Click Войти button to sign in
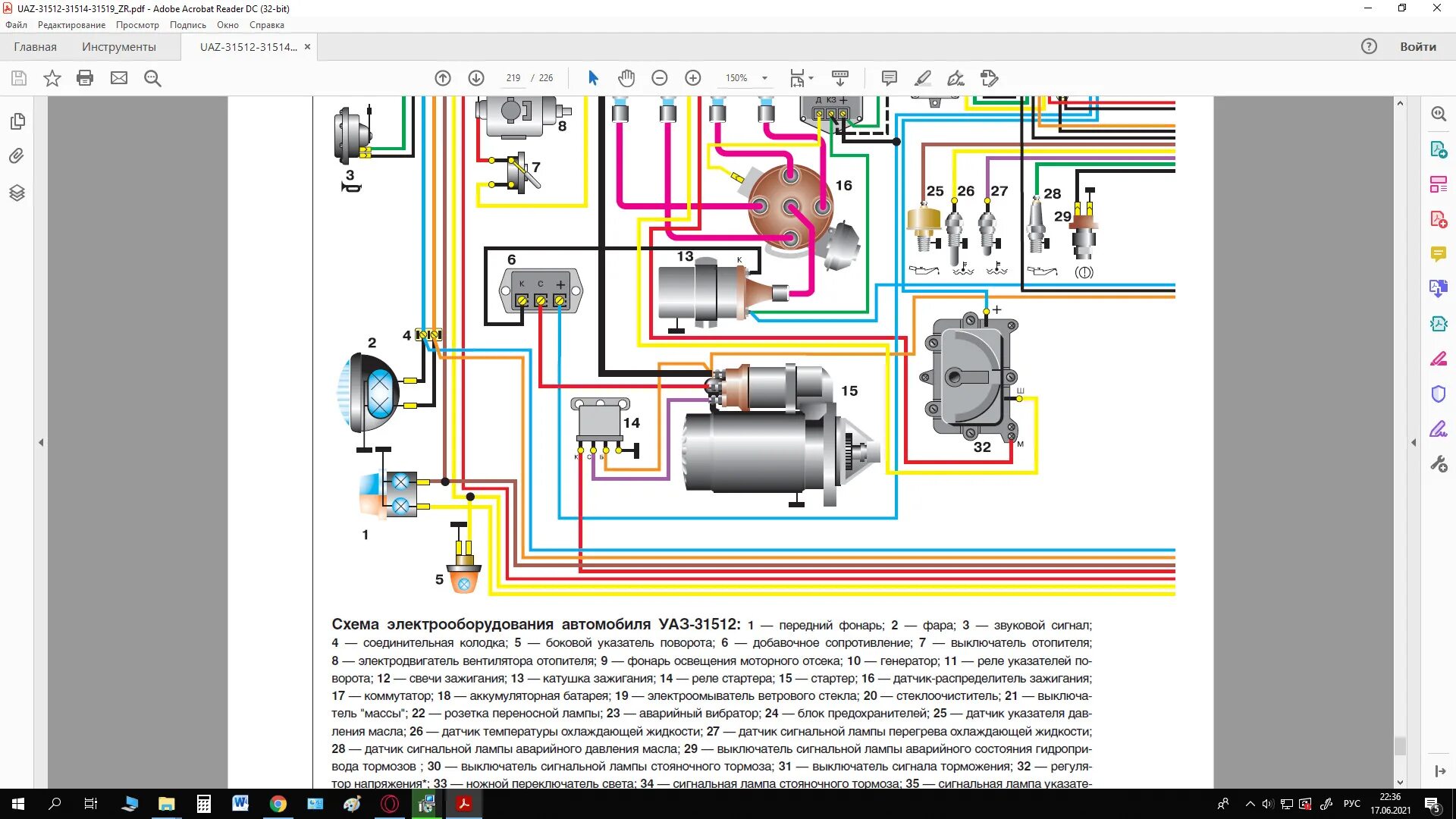Screen dimensions: 1456x819 [x=1419, y=46]
